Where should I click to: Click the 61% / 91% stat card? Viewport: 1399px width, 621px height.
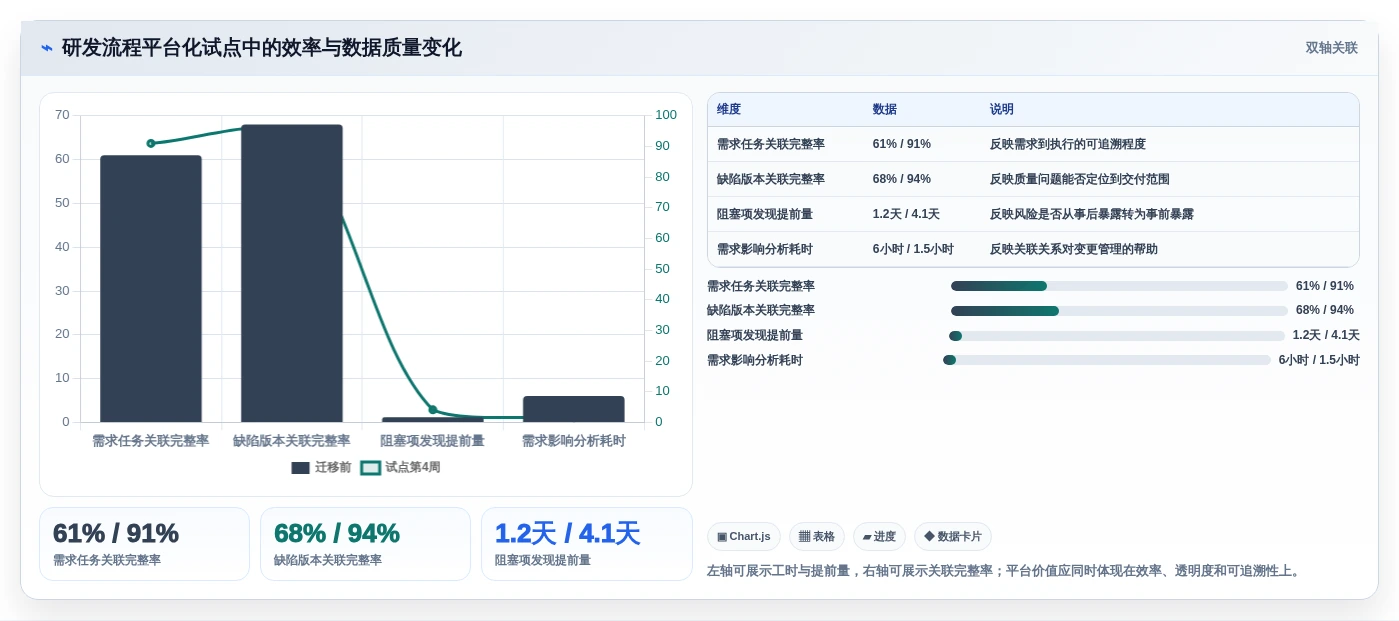click(144, 544)
